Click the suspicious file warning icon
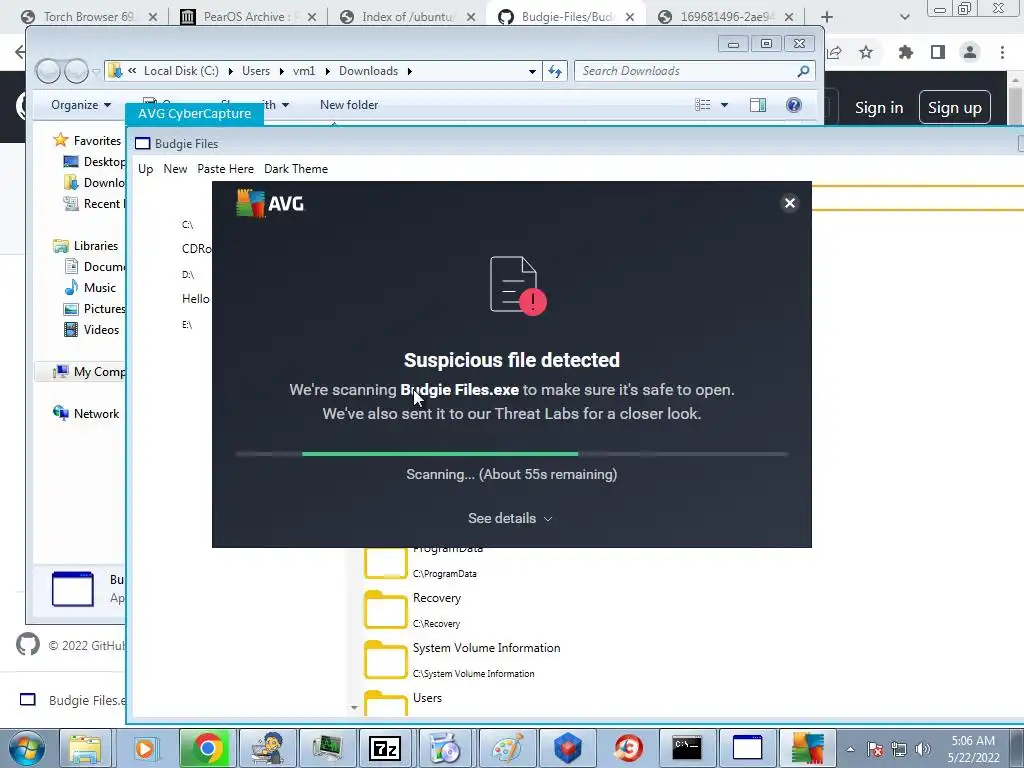This screenshot has width=1024, height=768. click(518, 285)
